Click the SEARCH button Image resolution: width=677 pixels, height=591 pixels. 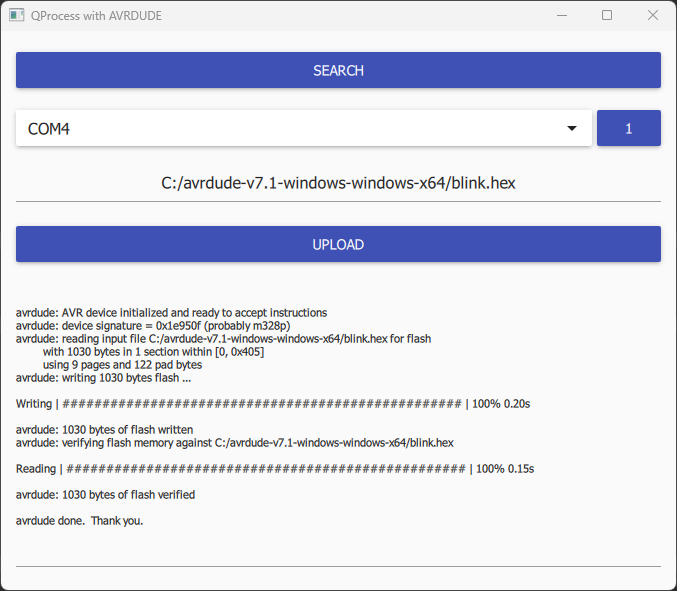coord(338,70)
